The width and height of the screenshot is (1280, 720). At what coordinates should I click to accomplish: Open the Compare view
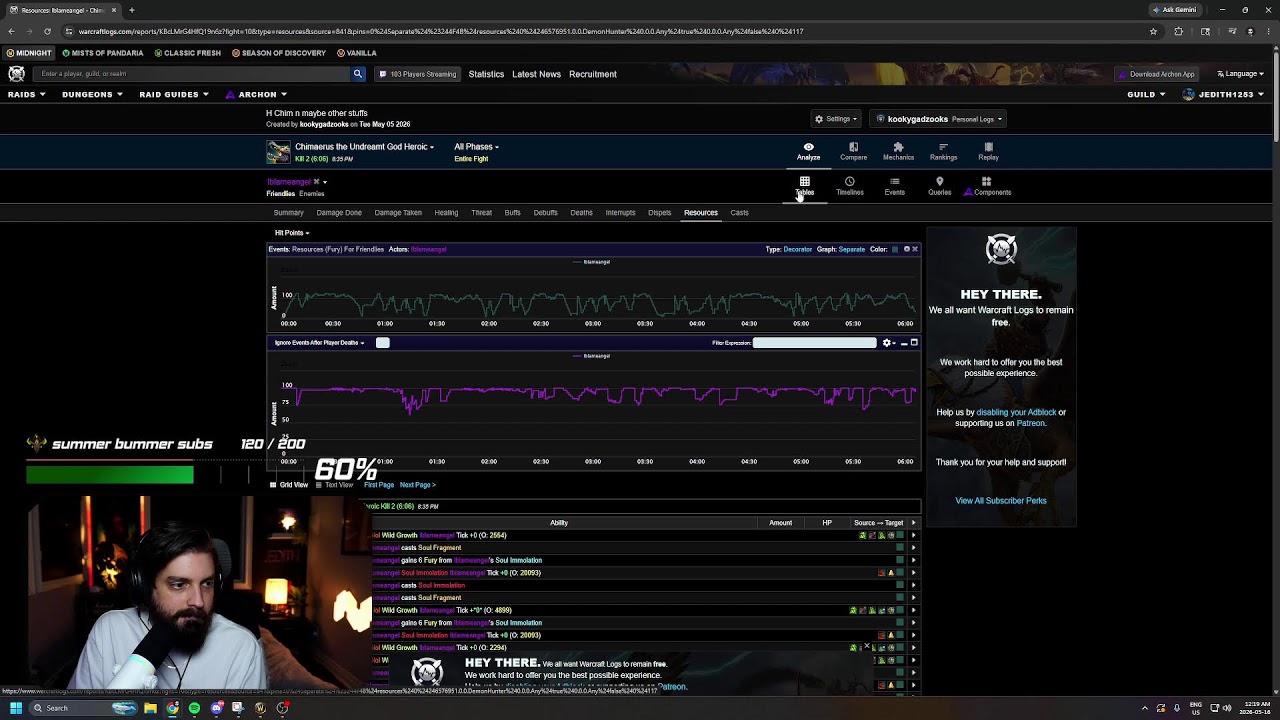coord(853,151)
